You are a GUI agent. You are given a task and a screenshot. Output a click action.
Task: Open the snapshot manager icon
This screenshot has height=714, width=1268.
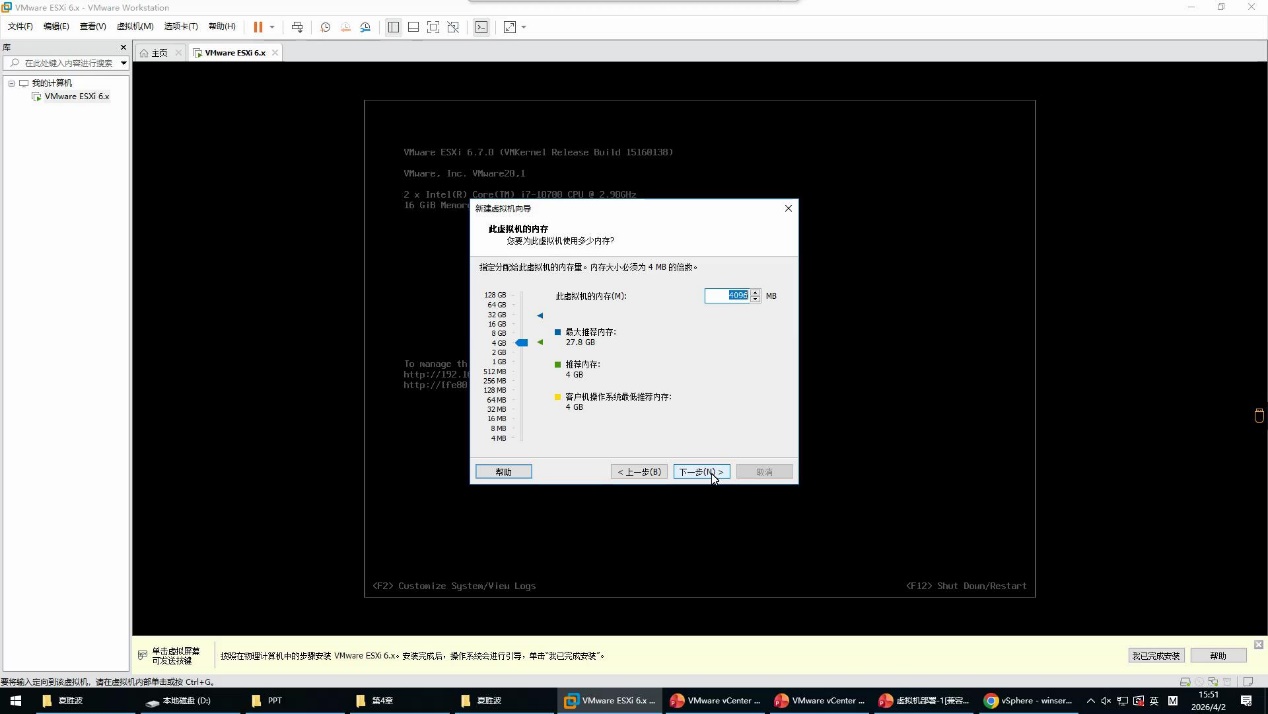(x=365, y=27)
